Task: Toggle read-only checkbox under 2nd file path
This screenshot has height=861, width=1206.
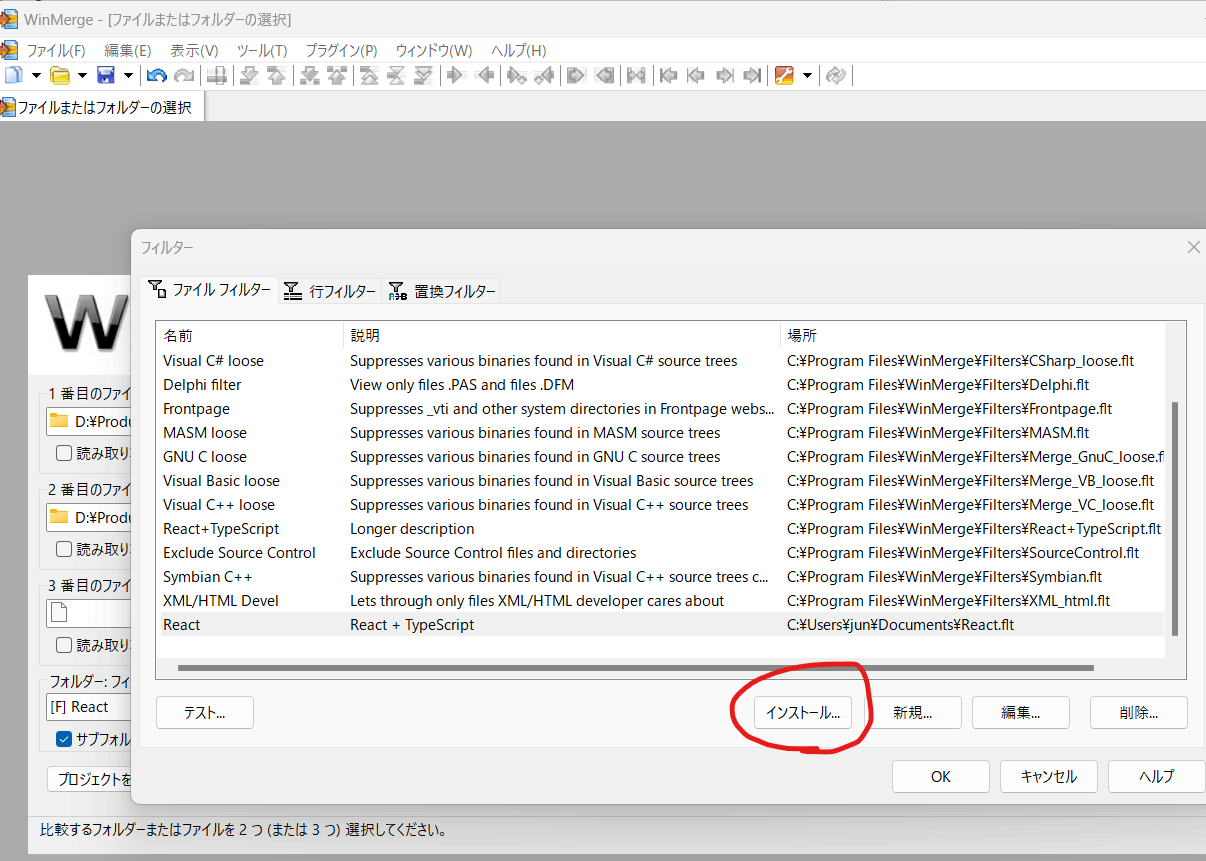Action: point(64,549)
